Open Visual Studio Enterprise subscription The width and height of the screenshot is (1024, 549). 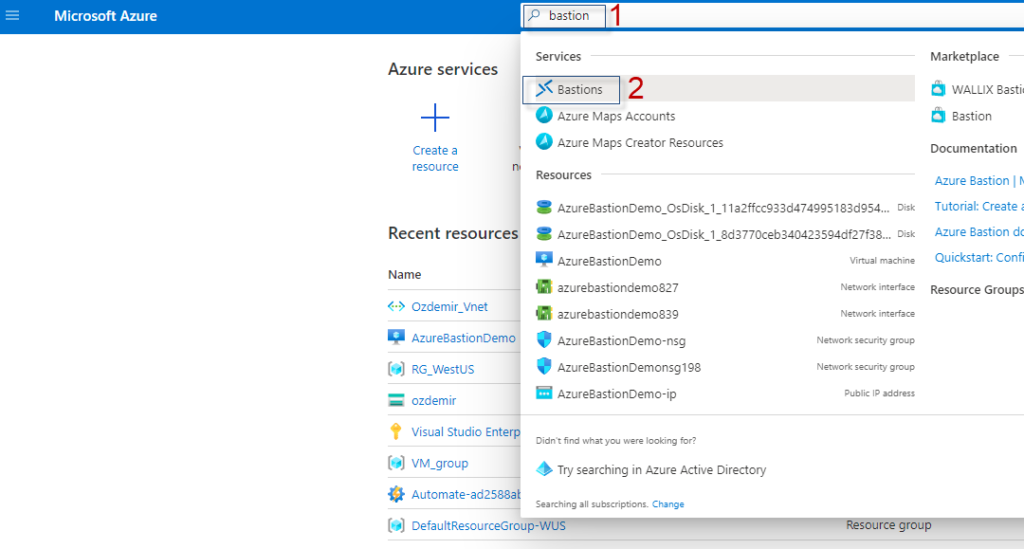pyautogui.click(x=466, y=432)
